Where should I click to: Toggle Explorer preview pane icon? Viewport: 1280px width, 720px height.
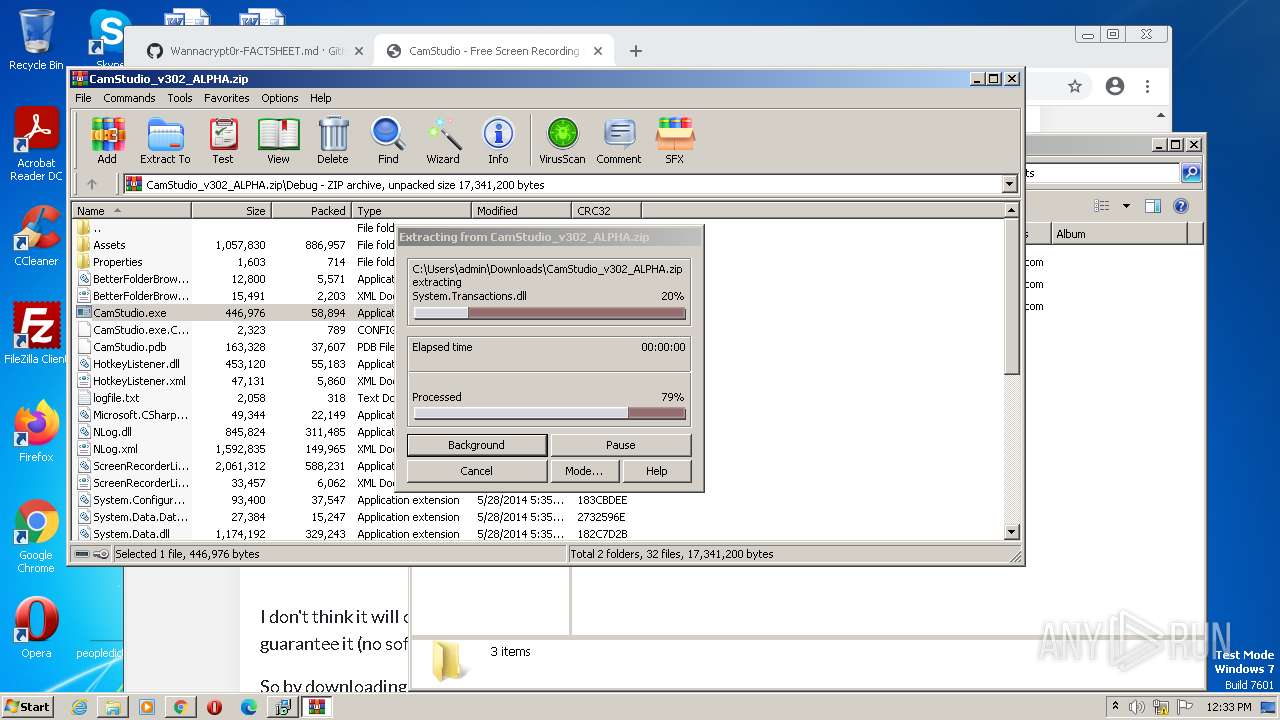coord(1152,206)
